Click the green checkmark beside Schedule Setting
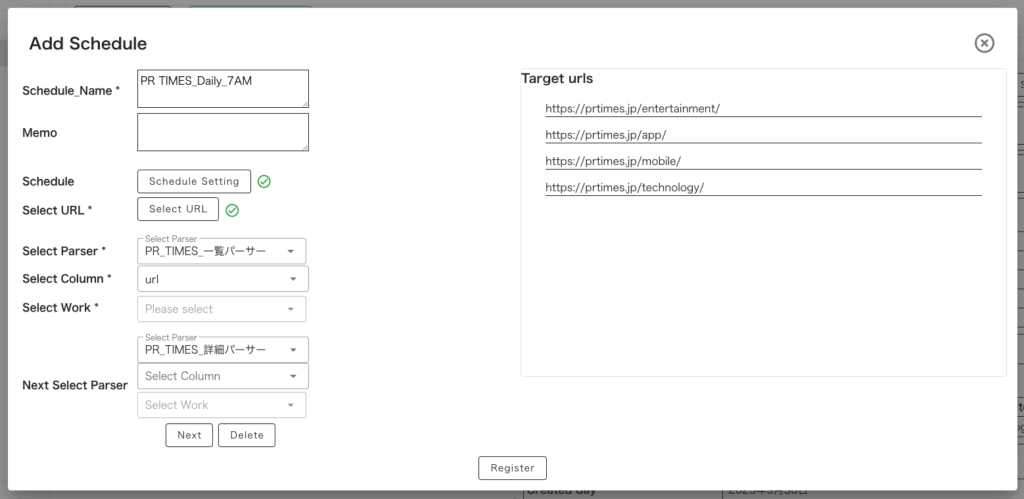This screenshot has height=499, width=1024. point(264,182)
